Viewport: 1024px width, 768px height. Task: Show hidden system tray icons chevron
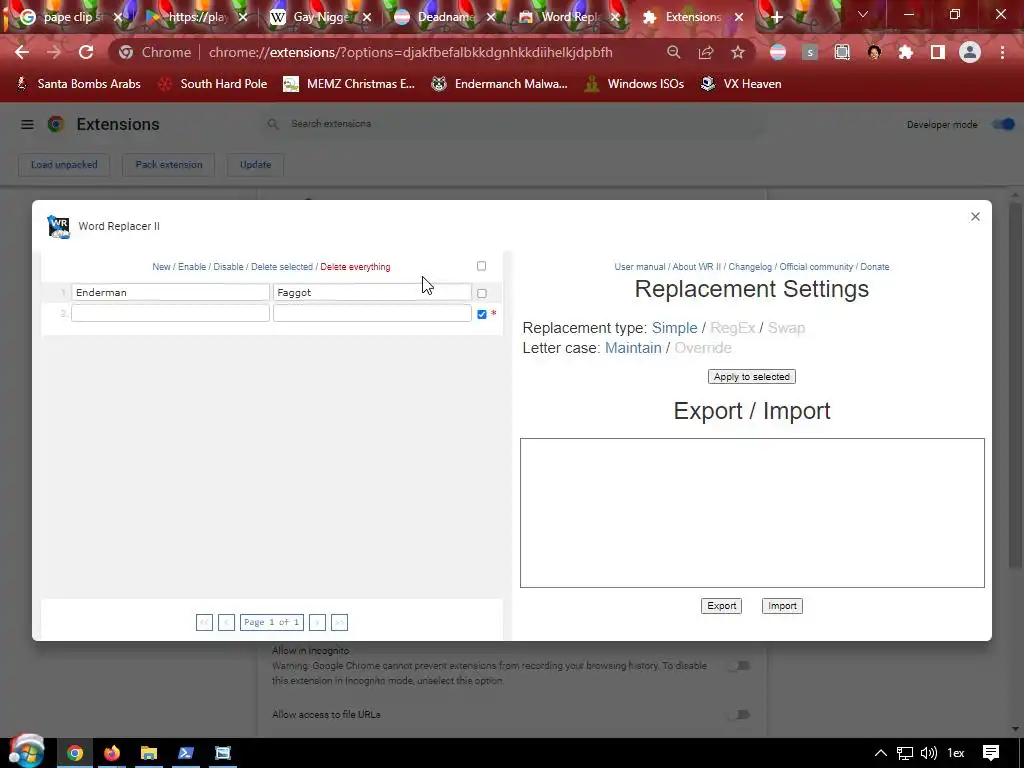[x=880, y=753]
